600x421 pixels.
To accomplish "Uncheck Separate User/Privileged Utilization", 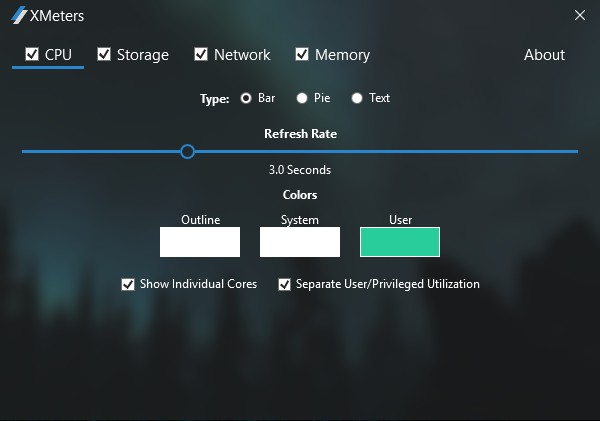I will 284,284.
